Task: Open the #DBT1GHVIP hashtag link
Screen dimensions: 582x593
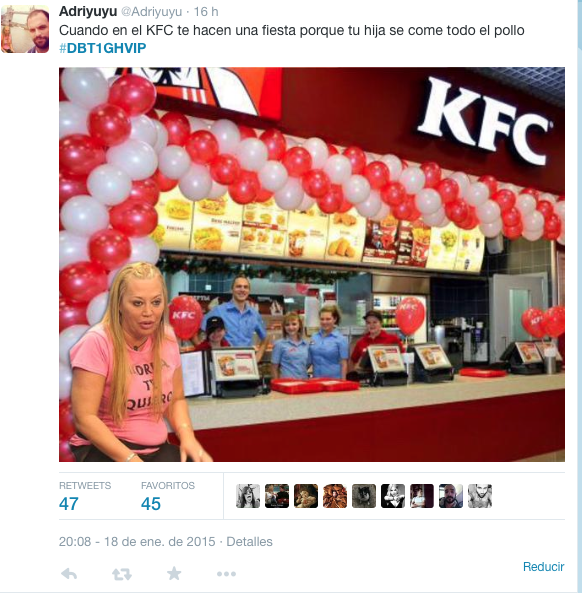Action: (102, 48)
